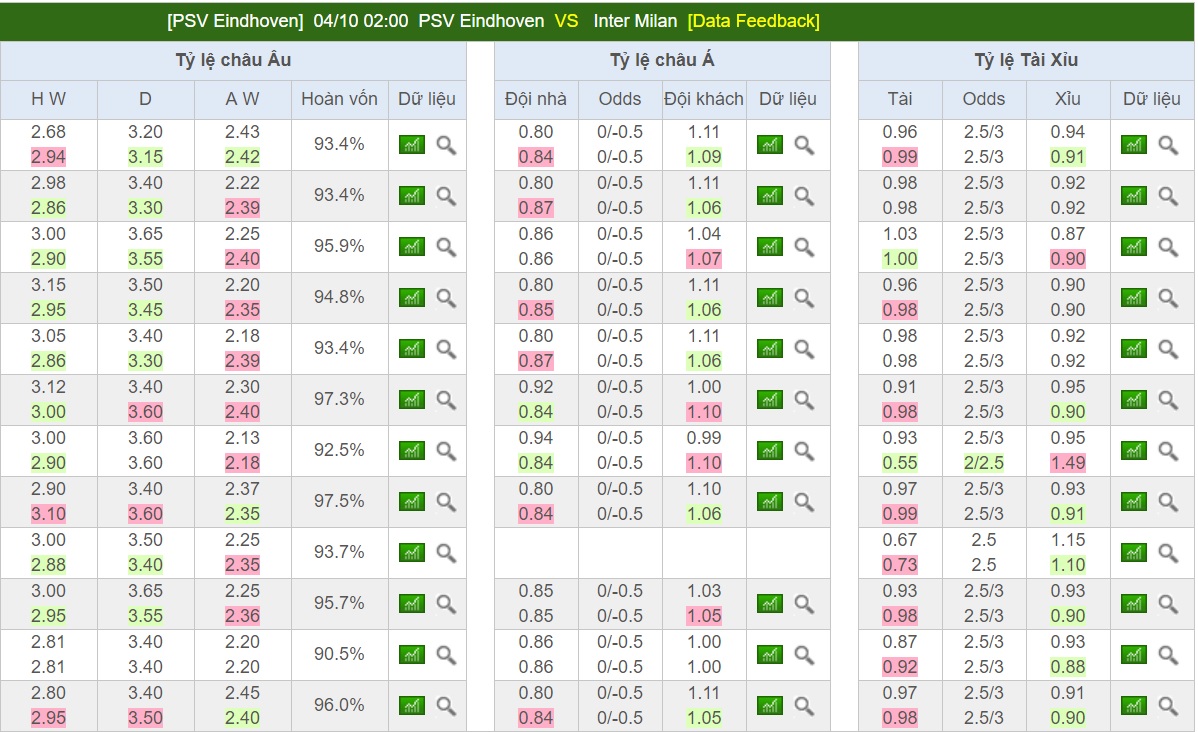Screen dimensions: 1198x732
Task: Open Asian odds chart for row with home 0.94/0.84
Action: tap(770, 451)
